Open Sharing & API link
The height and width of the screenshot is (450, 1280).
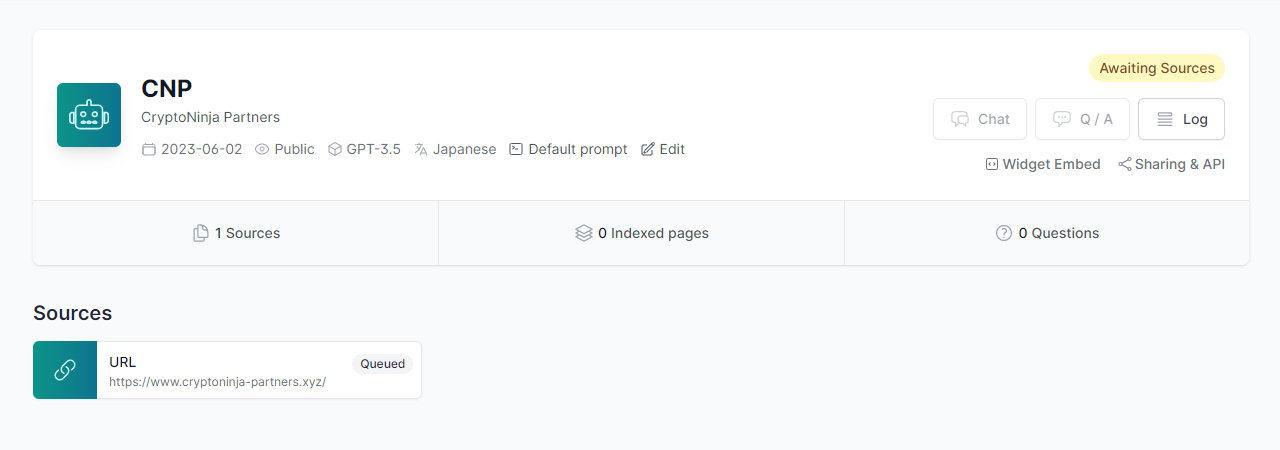pos(1171,164)
